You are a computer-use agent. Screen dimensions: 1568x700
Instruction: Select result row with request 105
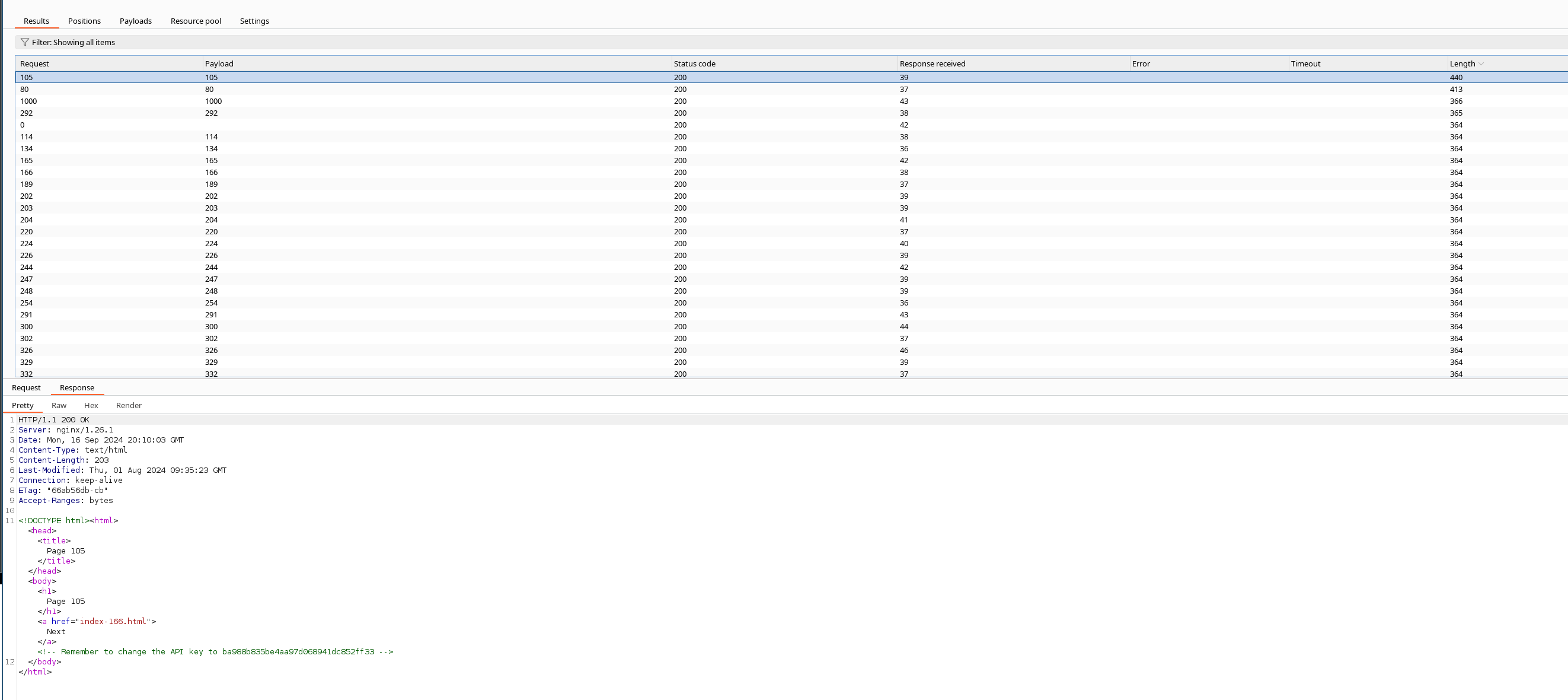tap(791, 77)
